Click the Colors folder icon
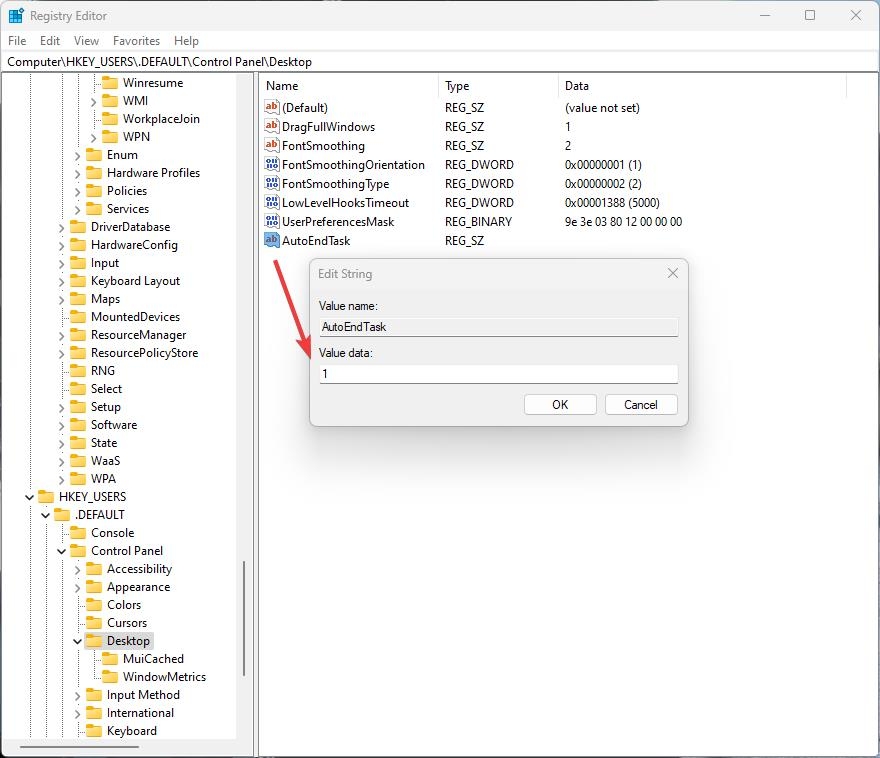This screenshot has height=758, width=880. [x=94, y=605]
